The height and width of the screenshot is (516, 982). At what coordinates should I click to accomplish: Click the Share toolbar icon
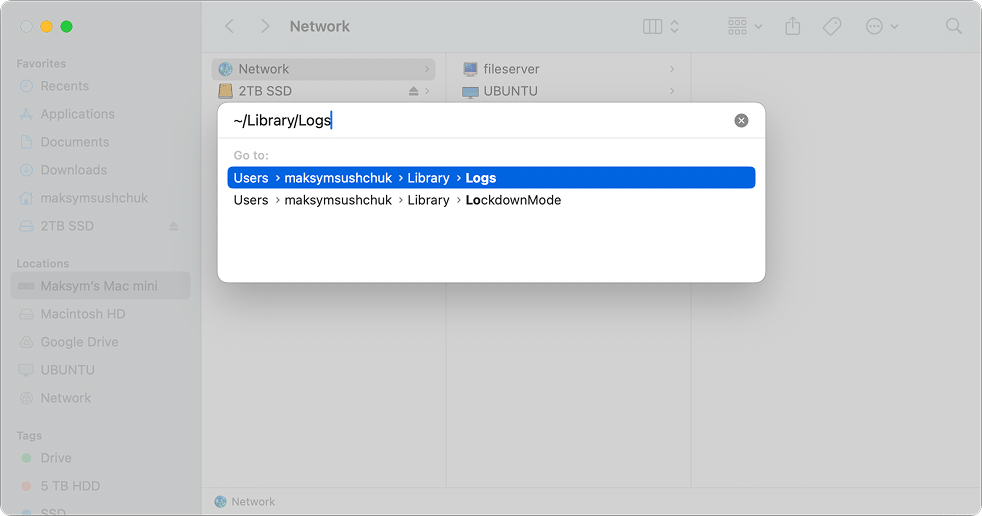coord(793,26)
